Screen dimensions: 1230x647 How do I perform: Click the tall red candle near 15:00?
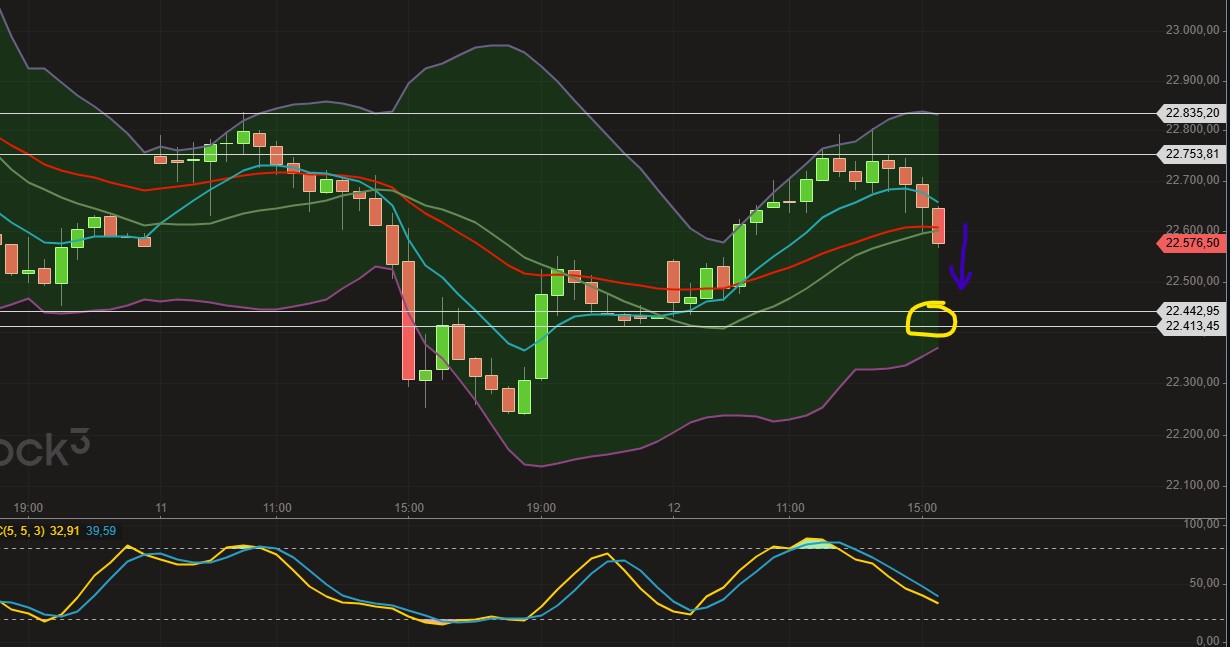408,320
